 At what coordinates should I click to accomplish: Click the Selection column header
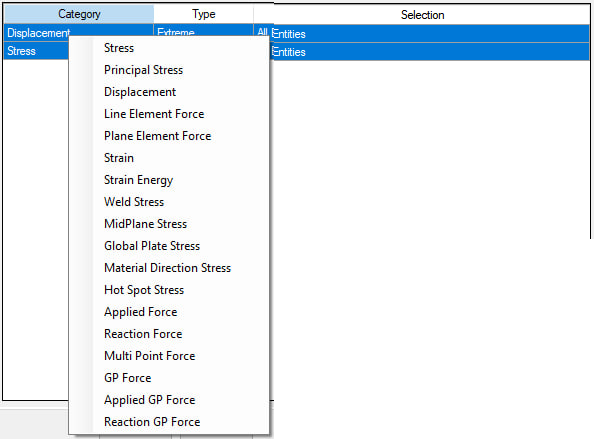click(422, 15)
